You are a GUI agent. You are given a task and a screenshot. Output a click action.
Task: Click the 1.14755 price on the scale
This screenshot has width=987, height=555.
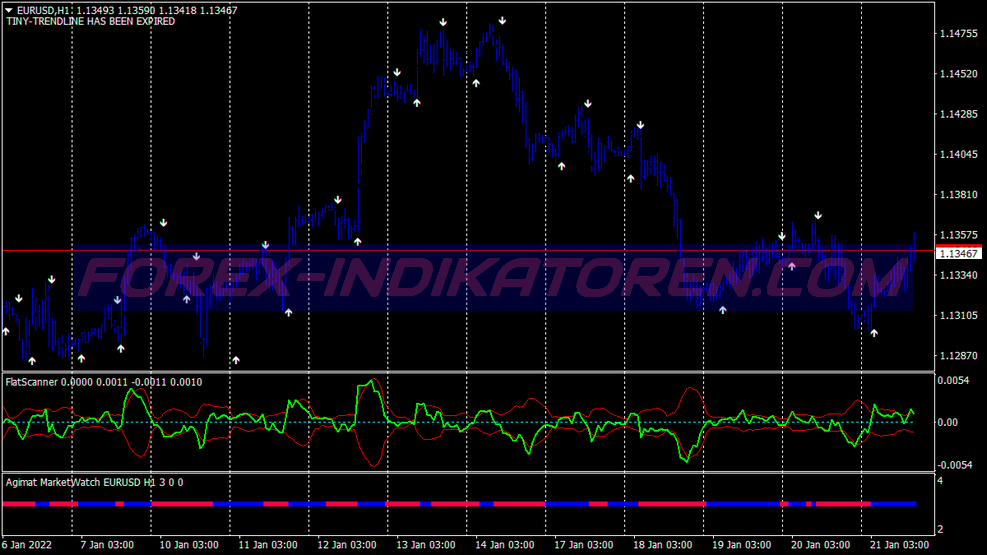958,34
